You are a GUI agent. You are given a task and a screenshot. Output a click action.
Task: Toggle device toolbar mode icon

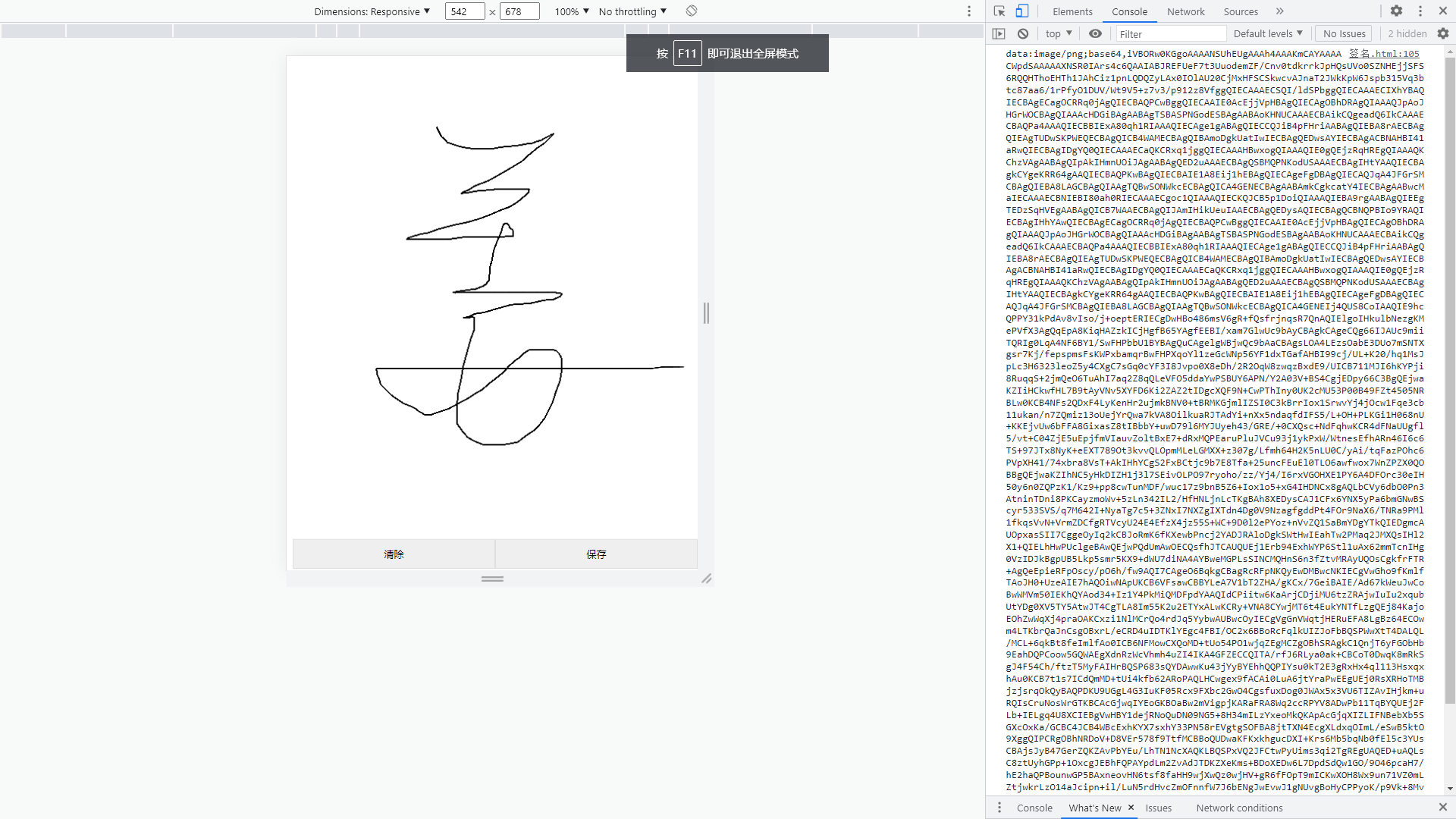pos(1022,11)
